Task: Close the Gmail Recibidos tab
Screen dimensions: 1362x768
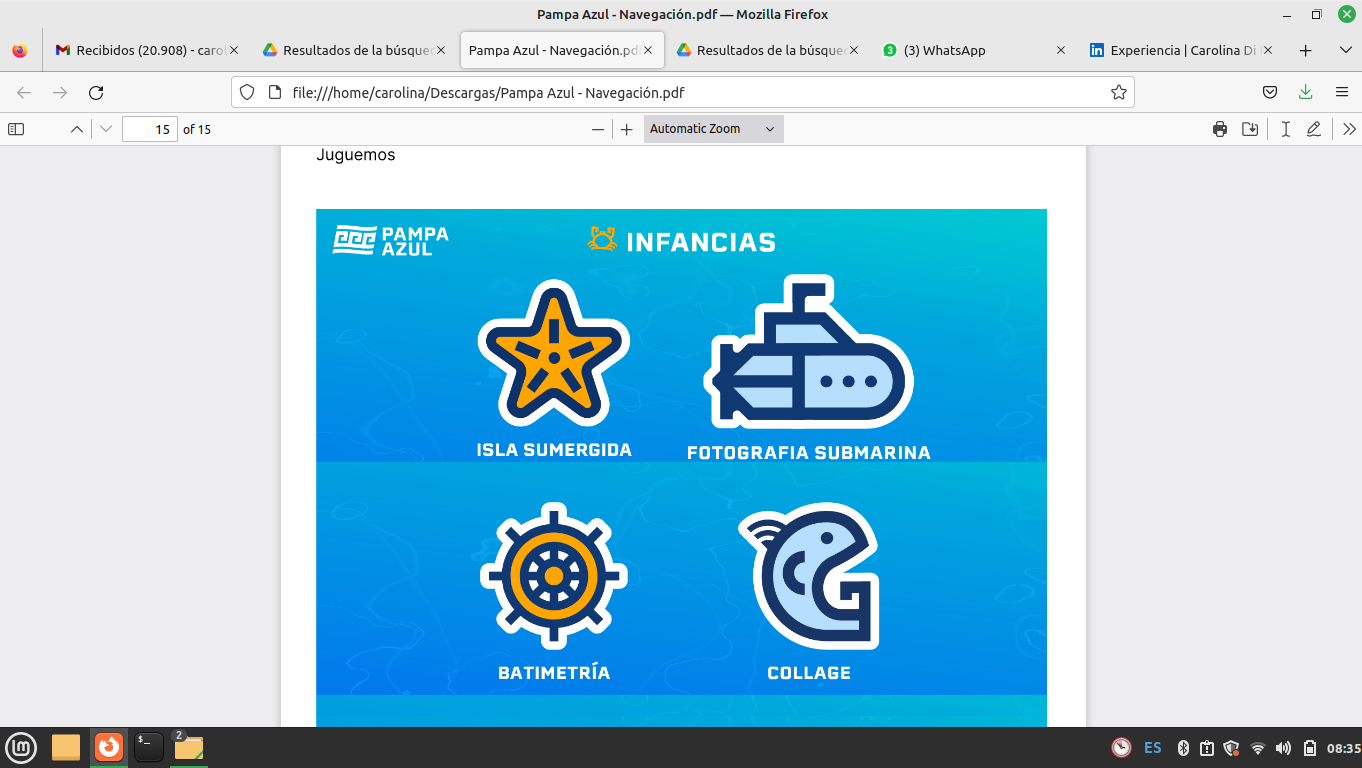Action: (x=234, y=50)
